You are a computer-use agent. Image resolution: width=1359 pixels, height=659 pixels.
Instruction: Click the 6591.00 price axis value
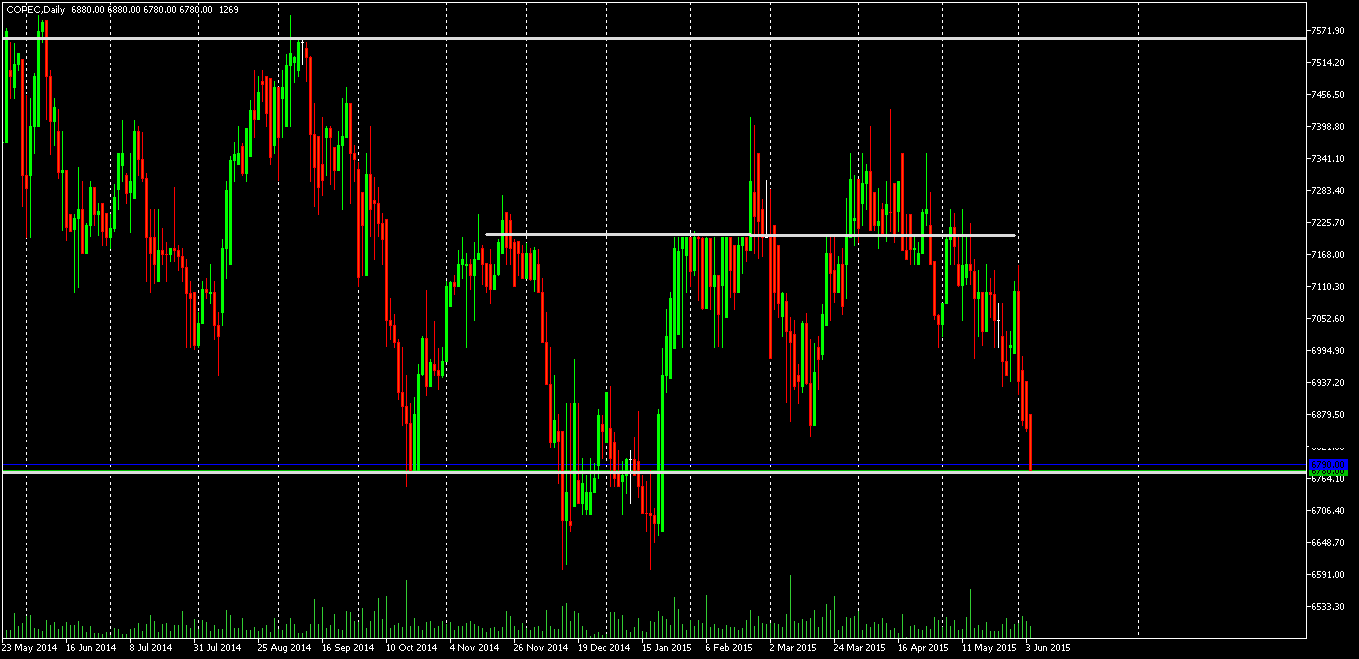[x=1330, y=575]
